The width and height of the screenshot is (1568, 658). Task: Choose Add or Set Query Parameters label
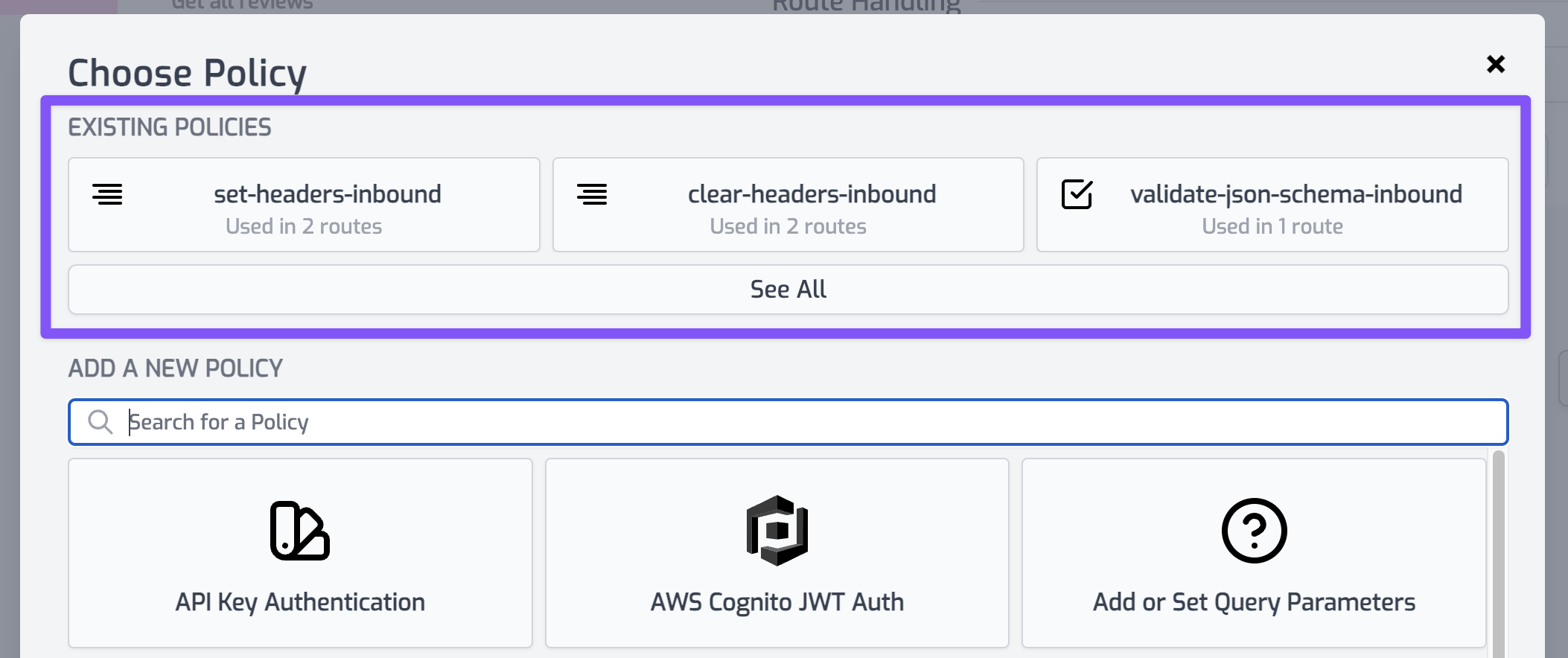point(1255,602)
